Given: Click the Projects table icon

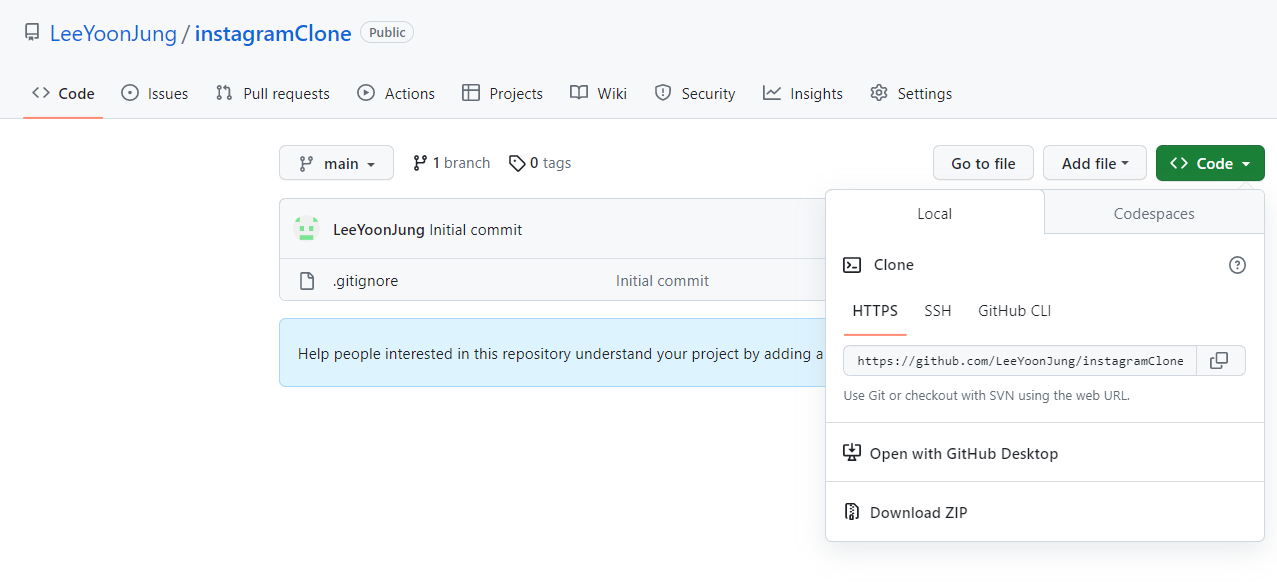Looking at the screenshot, I should [471, 93].
